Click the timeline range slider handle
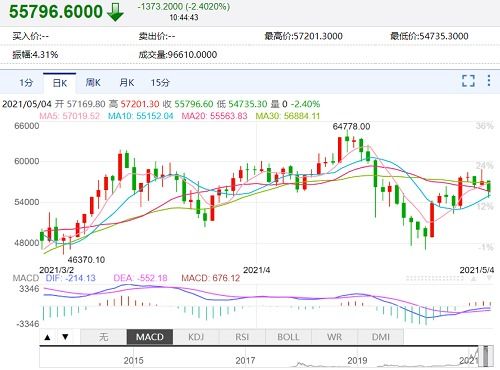This screenshot has width=500, height=370. [487, 356]
